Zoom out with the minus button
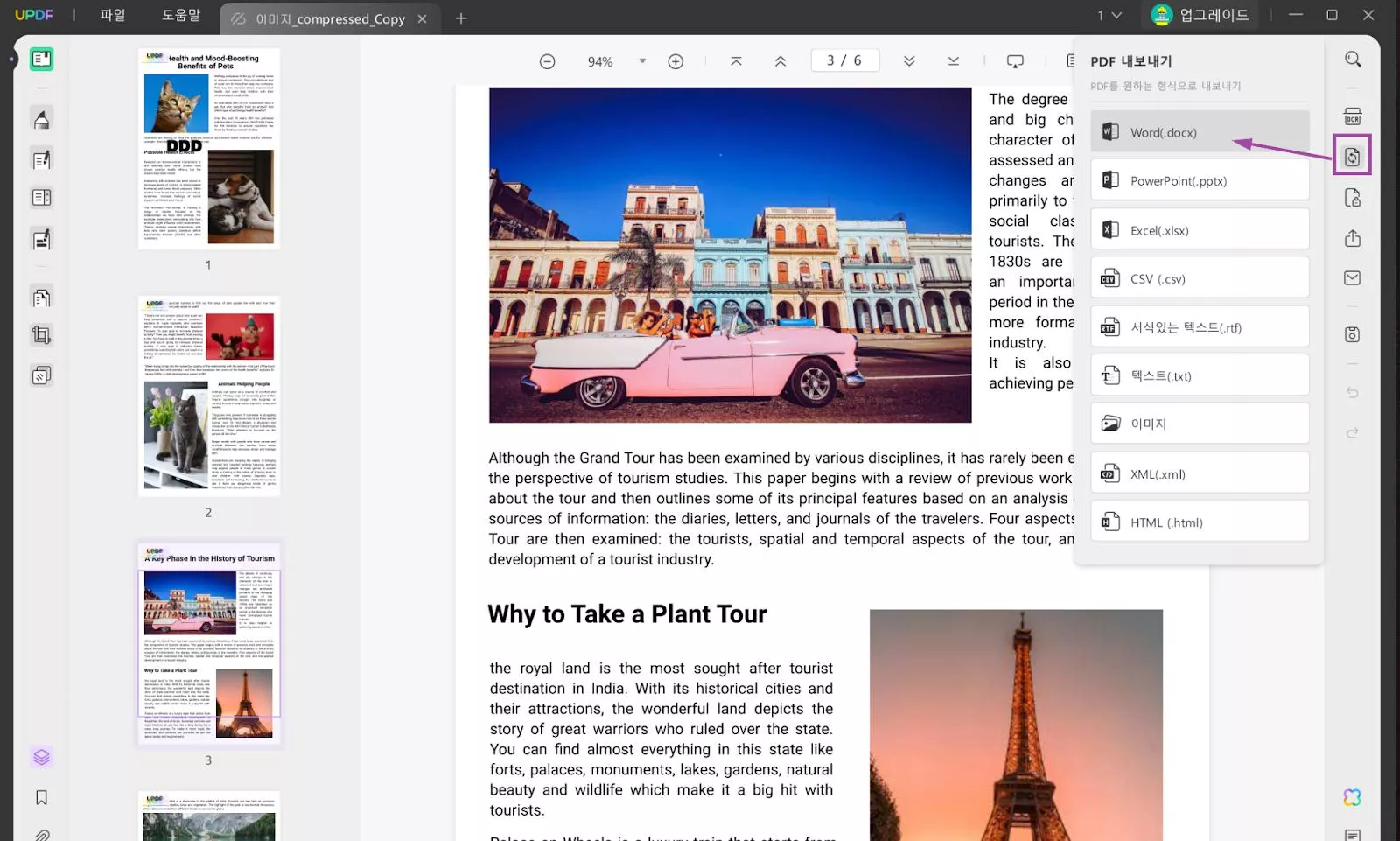This screenshot has height=841, width=1400. pos(547,61)
